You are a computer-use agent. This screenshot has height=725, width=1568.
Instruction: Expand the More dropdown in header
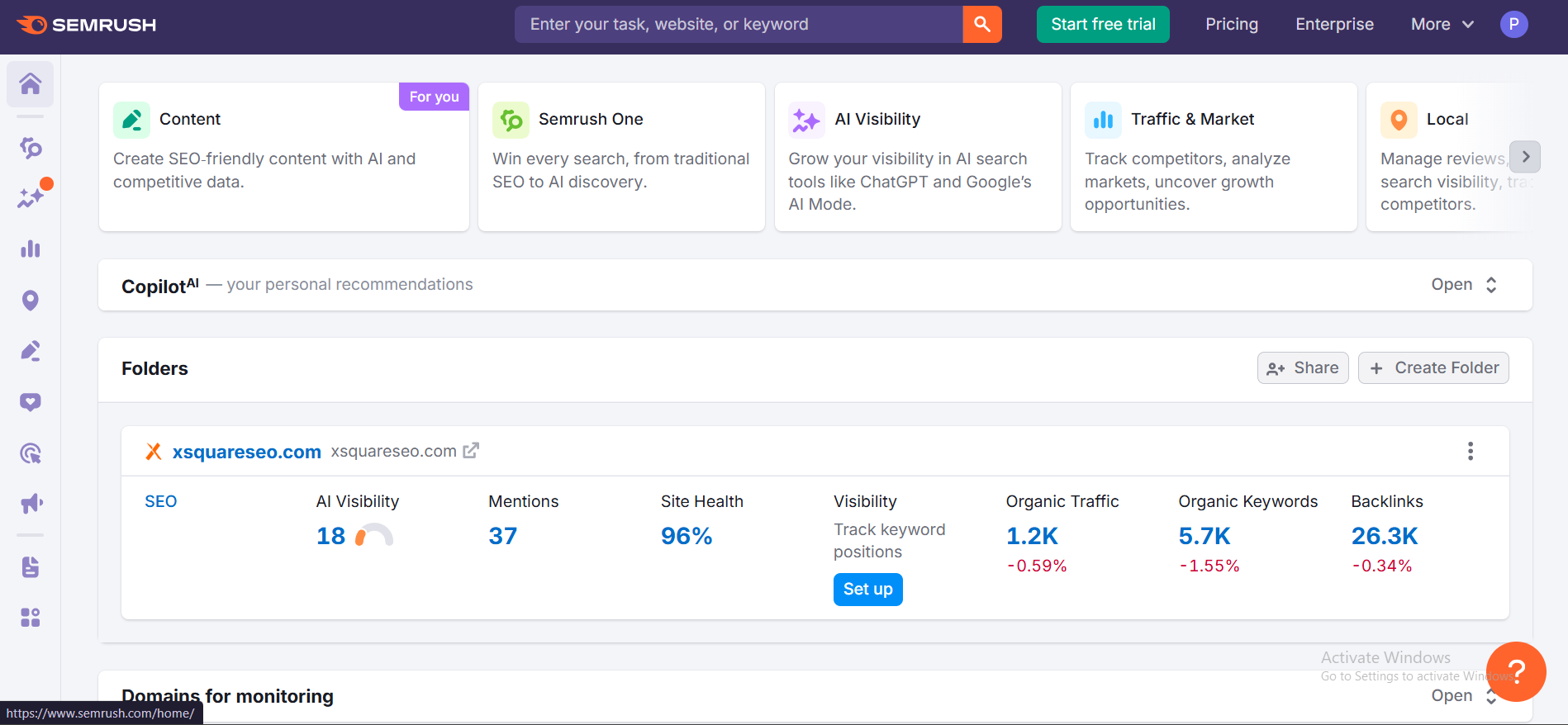(x=1442, y=24)
